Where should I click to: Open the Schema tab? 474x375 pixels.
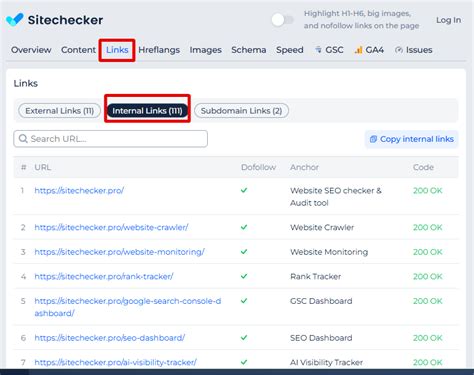[249, 50]
